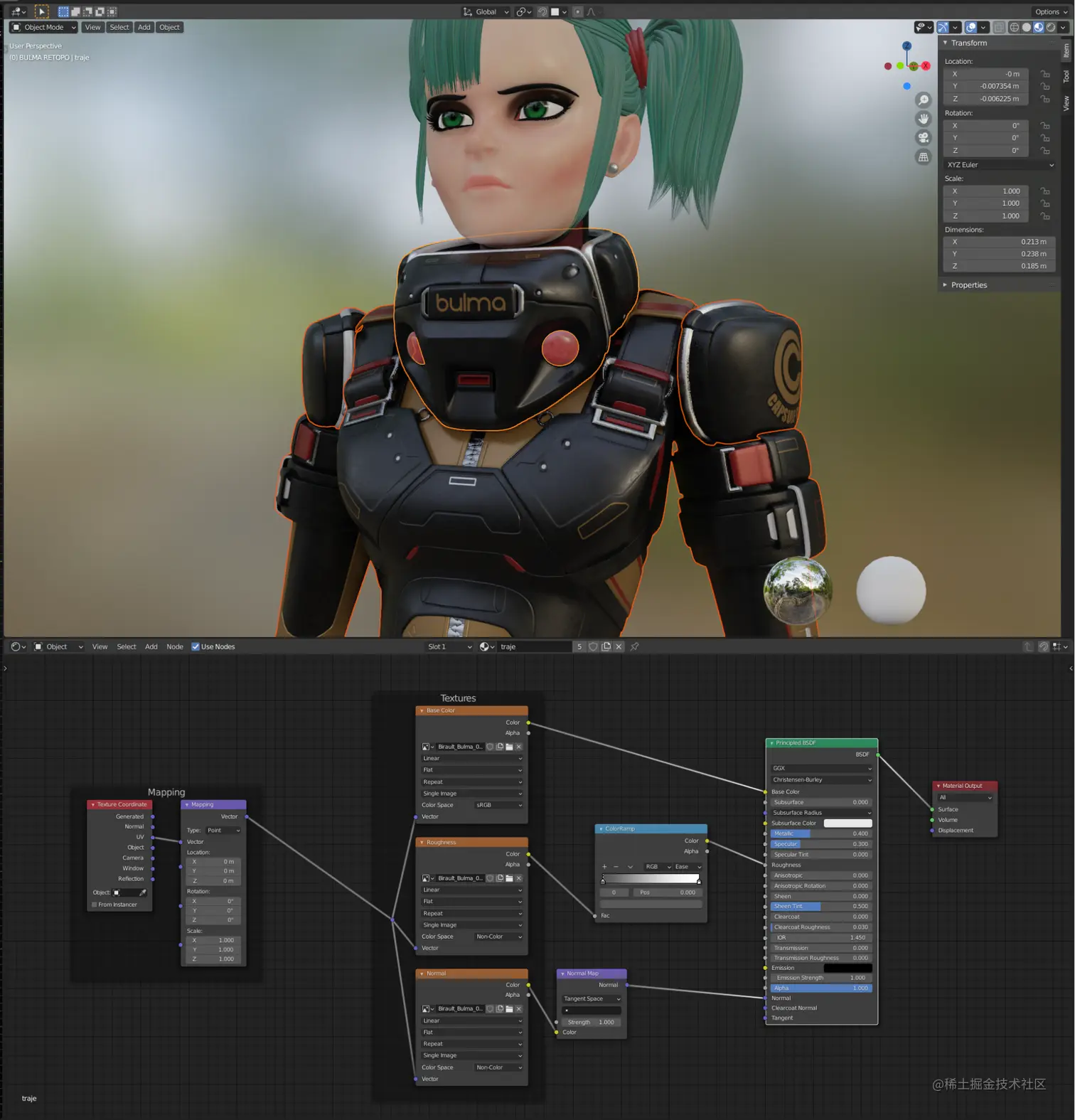Duplicate traje material with new material icon
Screen dimensions: 1075x1120
tap(606, 646)
